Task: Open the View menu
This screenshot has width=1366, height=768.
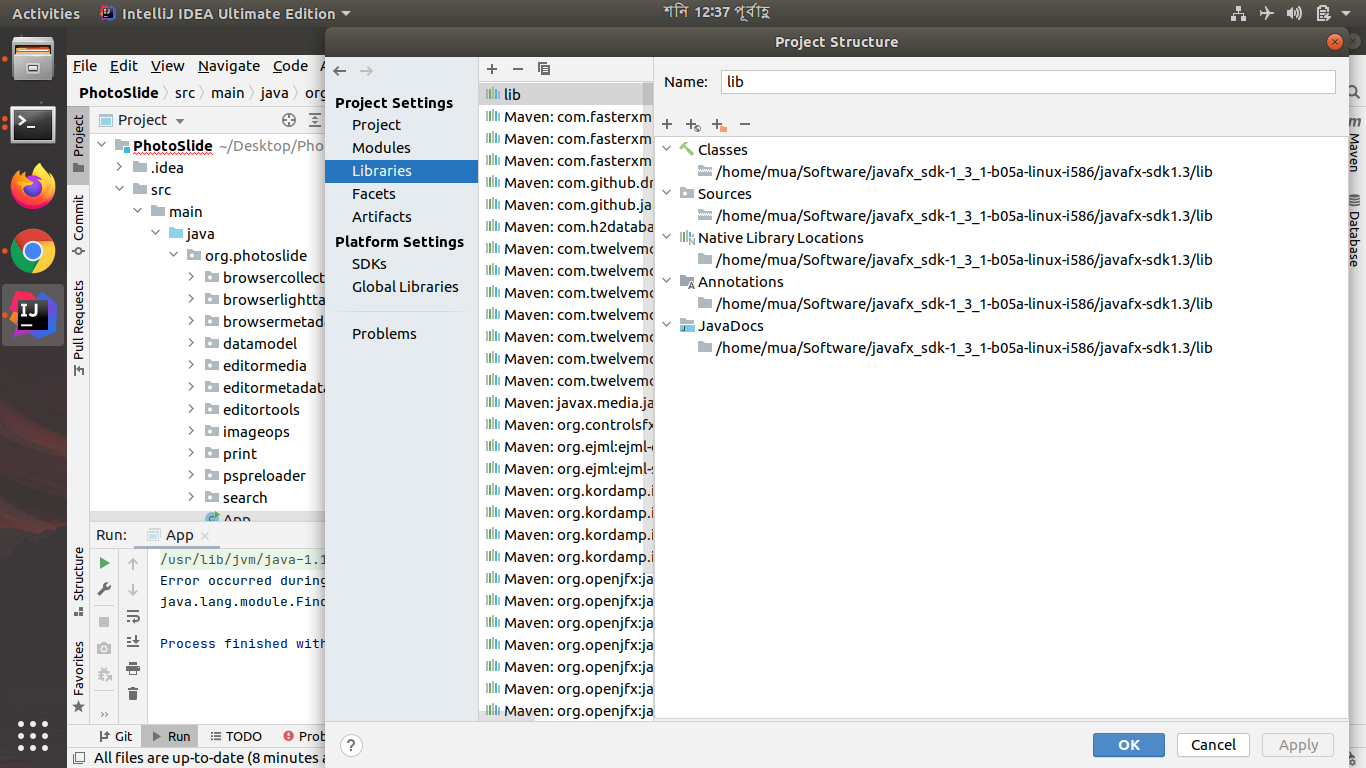Action: point(168,66)
